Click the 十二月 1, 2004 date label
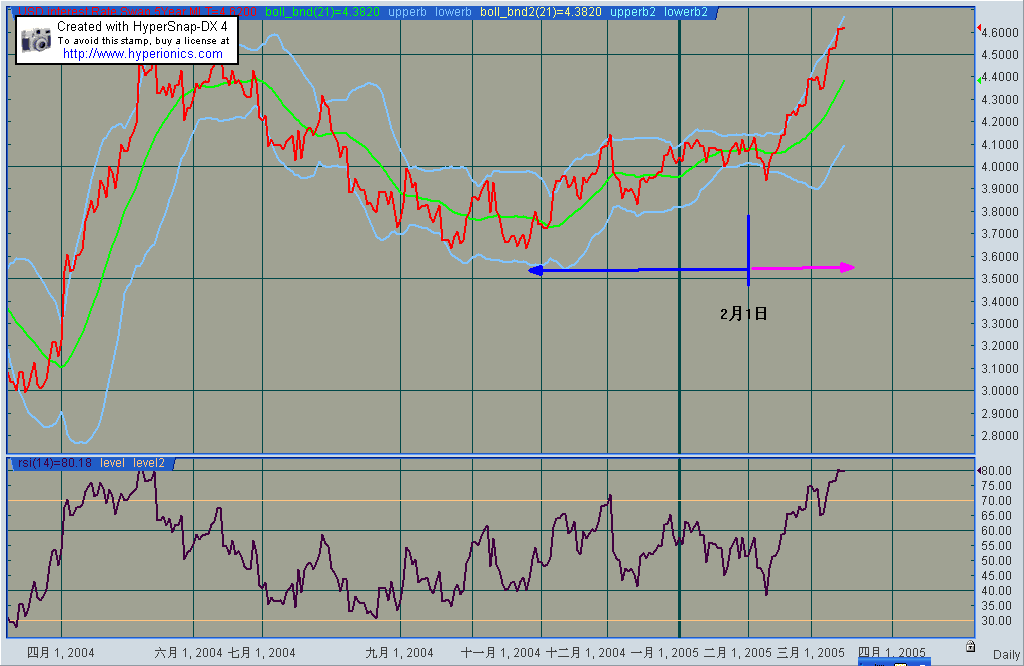Screen dimensions: 1024x666 click(x=585, y=652)
